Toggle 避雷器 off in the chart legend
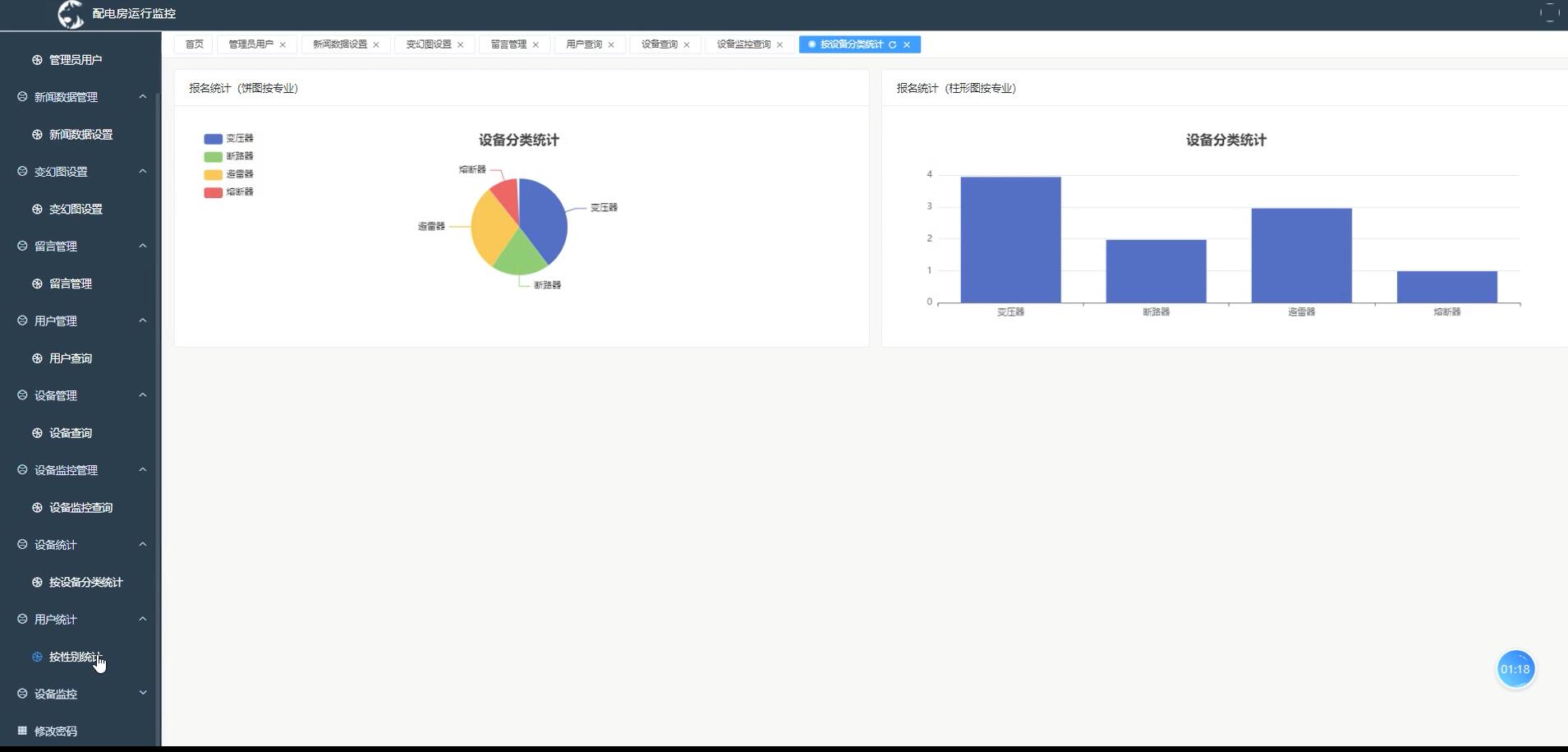The width and height of the screenshot is (1568, 752). 212,174
